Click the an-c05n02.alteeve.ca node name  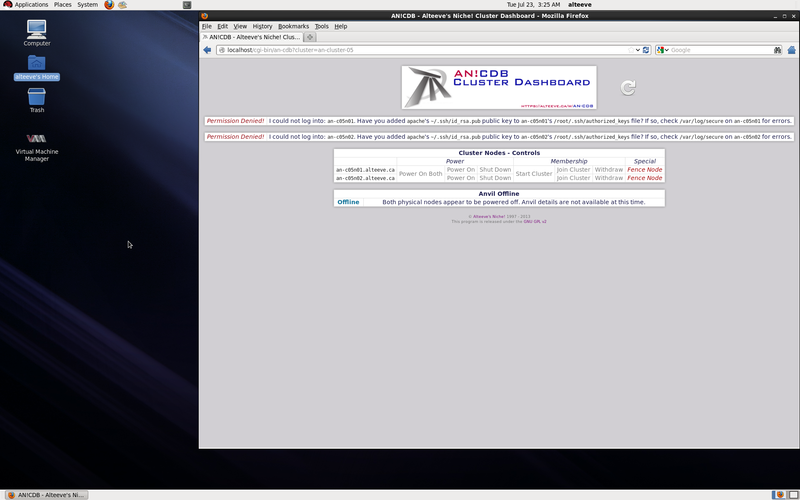365,178
